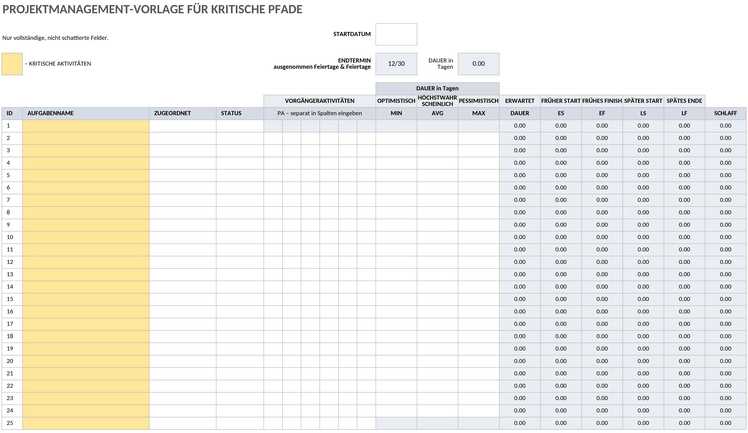Select the OPTIMISTISCH header cell
Viewport: 748px width, 433px height.
(x=396, y=101)
